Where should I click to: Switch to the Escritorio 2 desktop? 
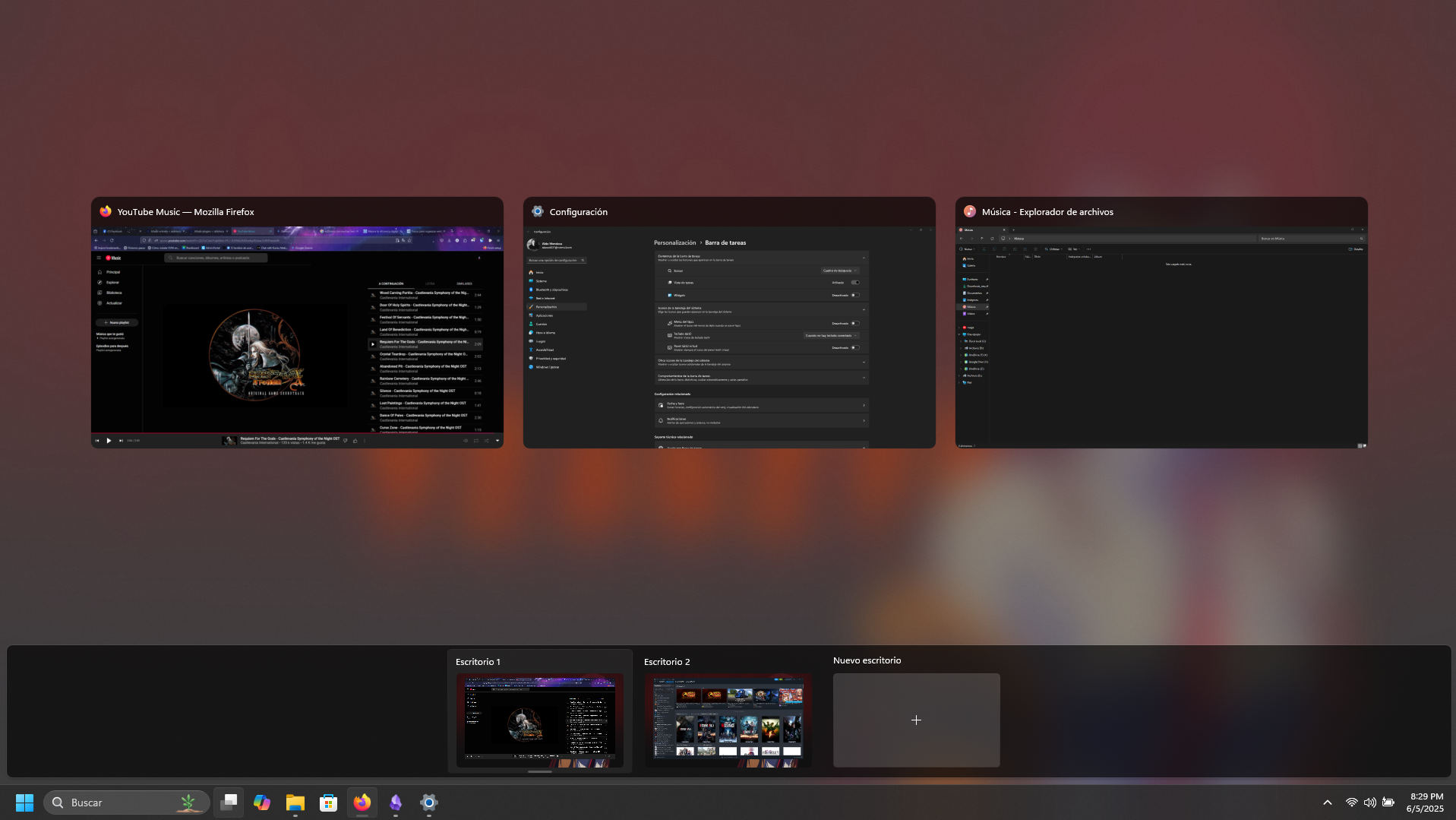tap(728, 719)
